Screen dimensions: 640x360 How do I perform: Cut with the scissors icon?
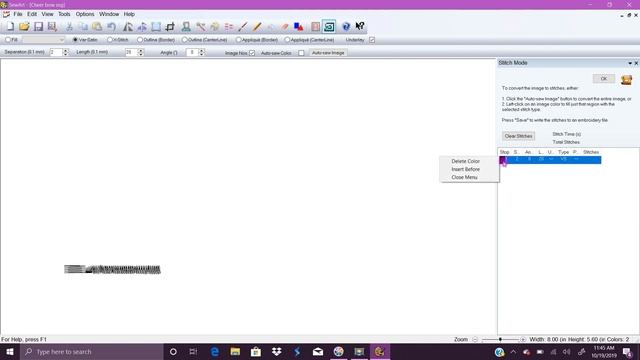tap(69, 27)
